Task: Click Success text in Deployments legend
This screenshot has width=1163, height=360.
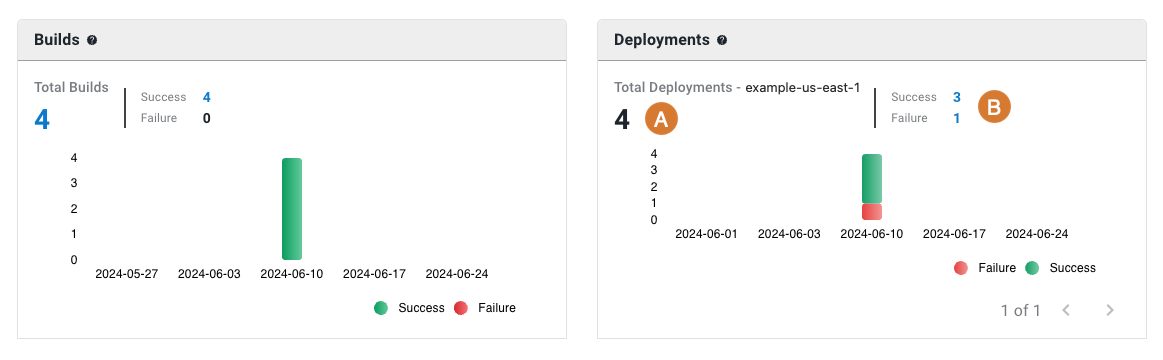Action: 1073,268
